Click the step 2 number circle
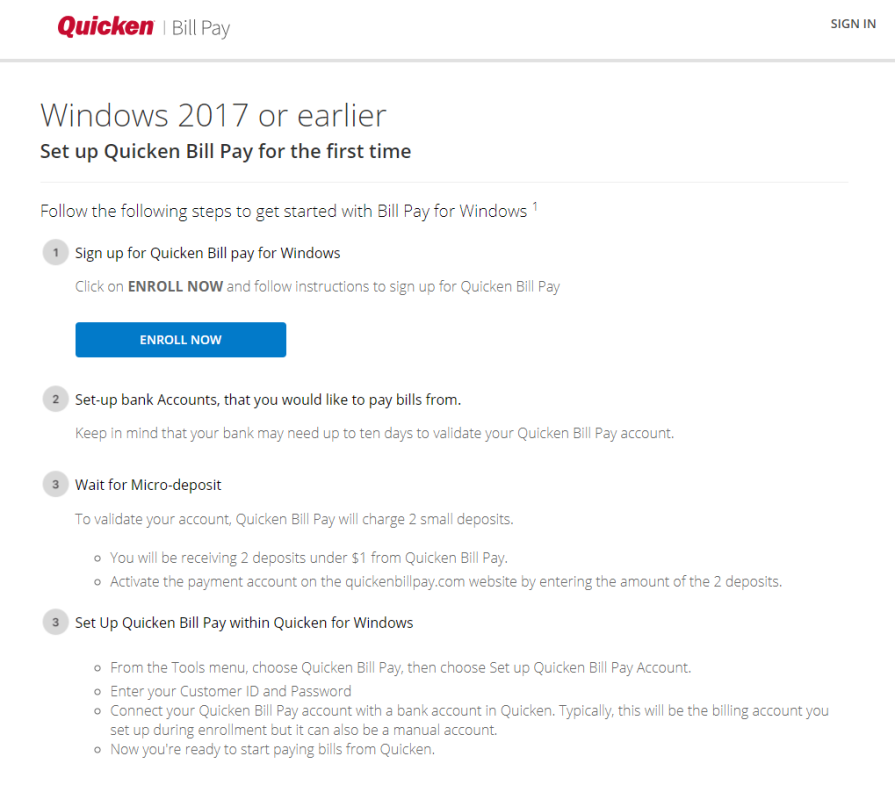This screenshot has height=785, width=895. pyautogui.click(x=55, y=400)
